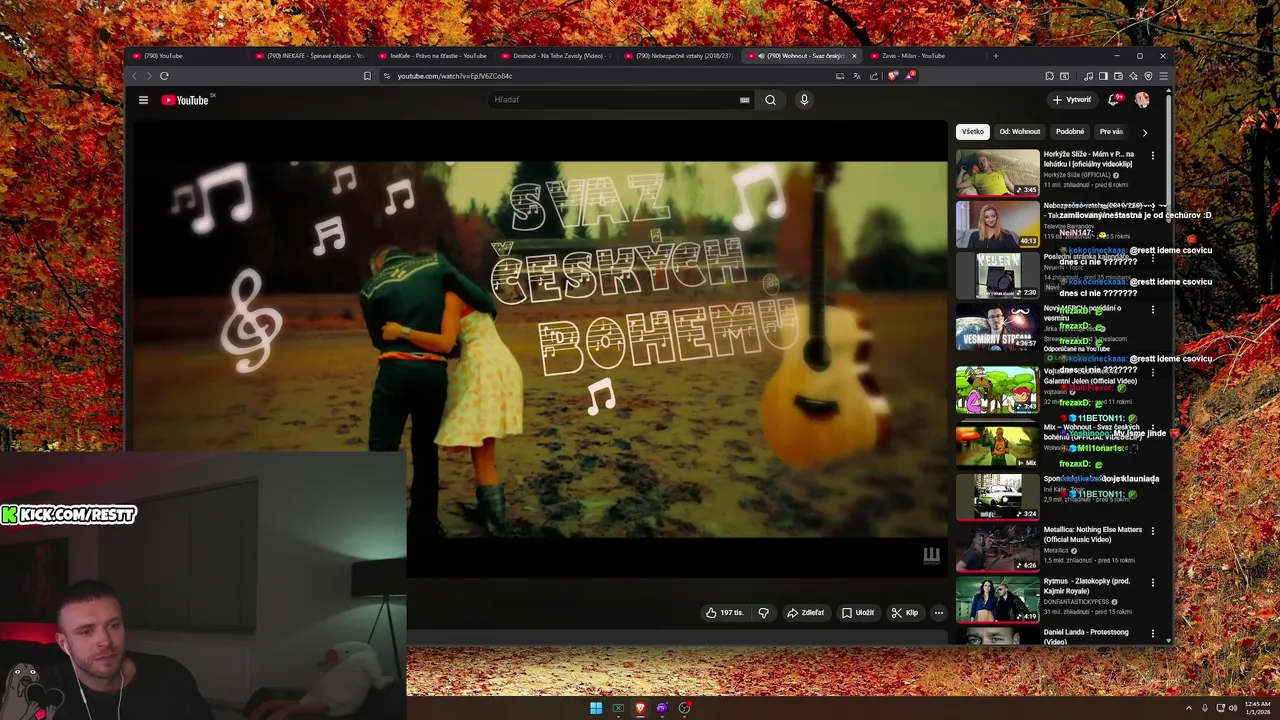
Task: Like the video with 197 tis. thumbs-up
Action: (x=724, y=613)
